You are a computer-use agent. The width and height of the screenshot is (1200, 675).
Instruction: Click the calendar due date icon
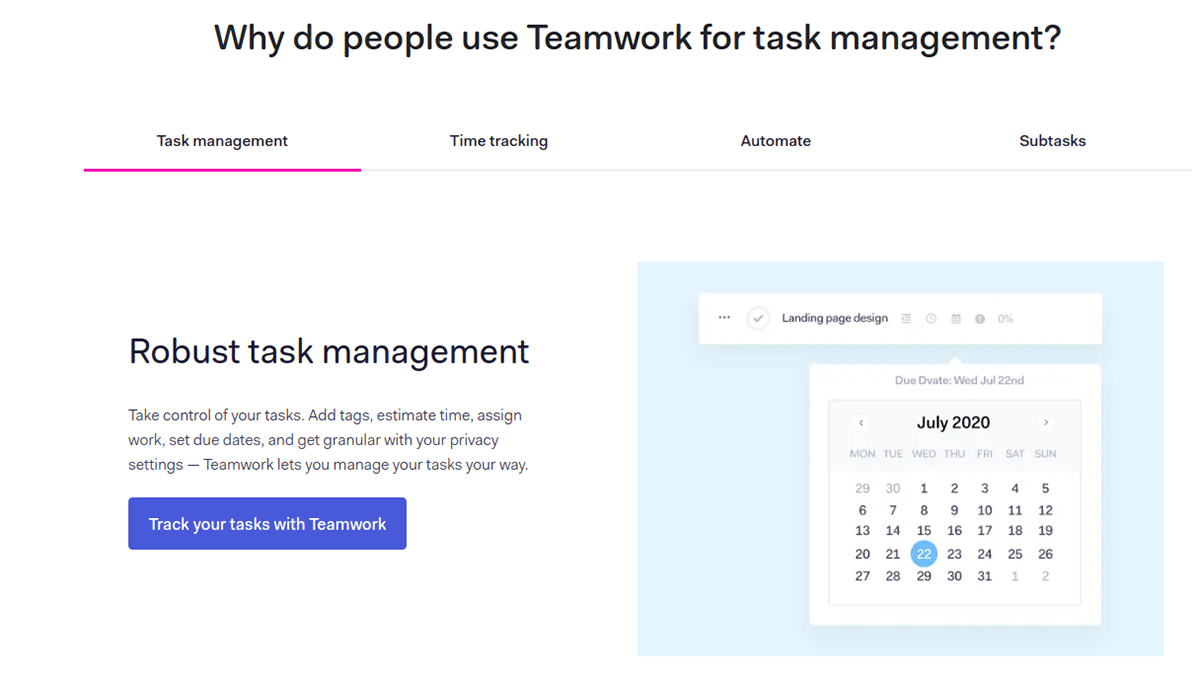click(x=955, y=319)
